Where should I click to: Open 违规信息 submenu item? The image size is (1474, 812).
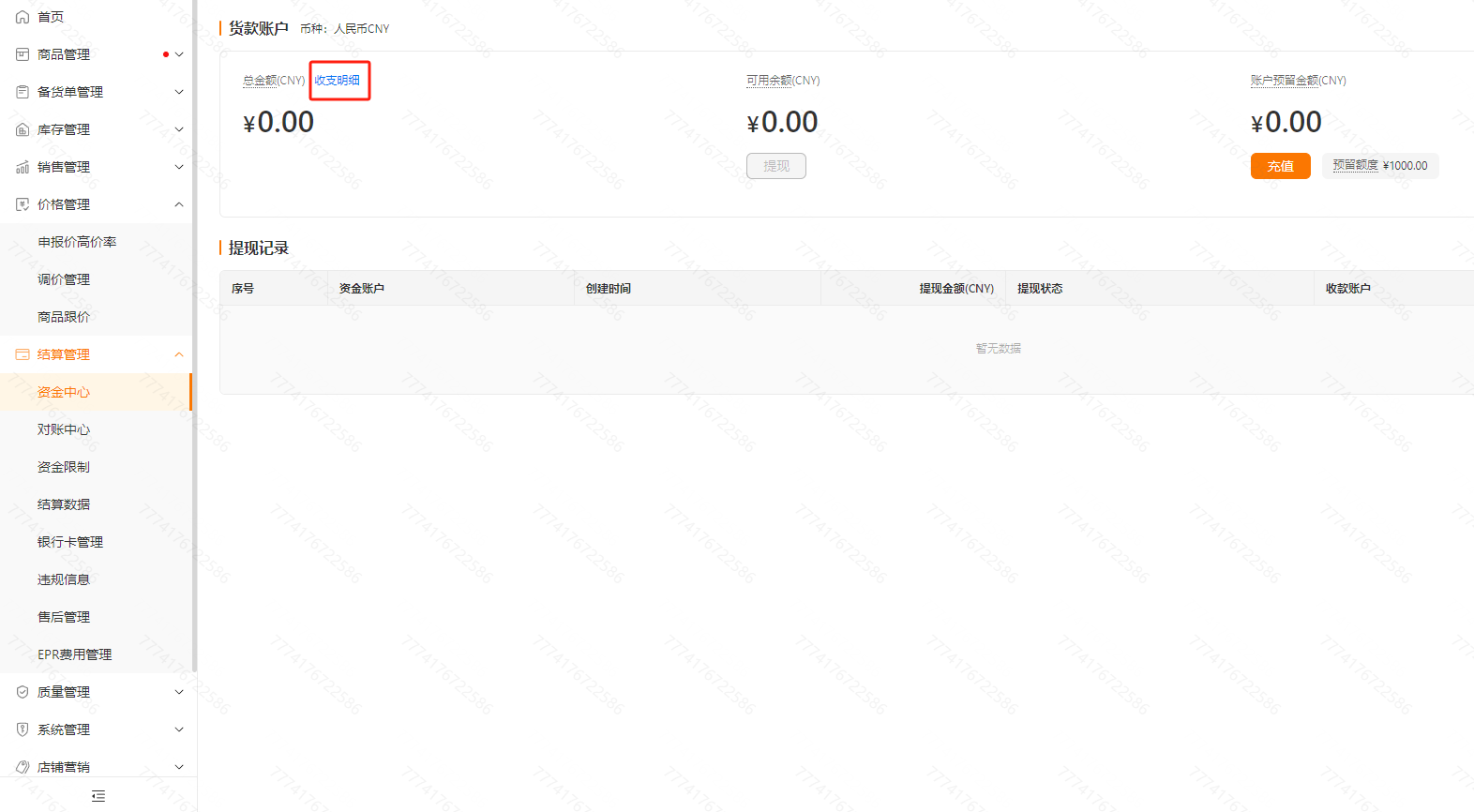coord(96,579)
